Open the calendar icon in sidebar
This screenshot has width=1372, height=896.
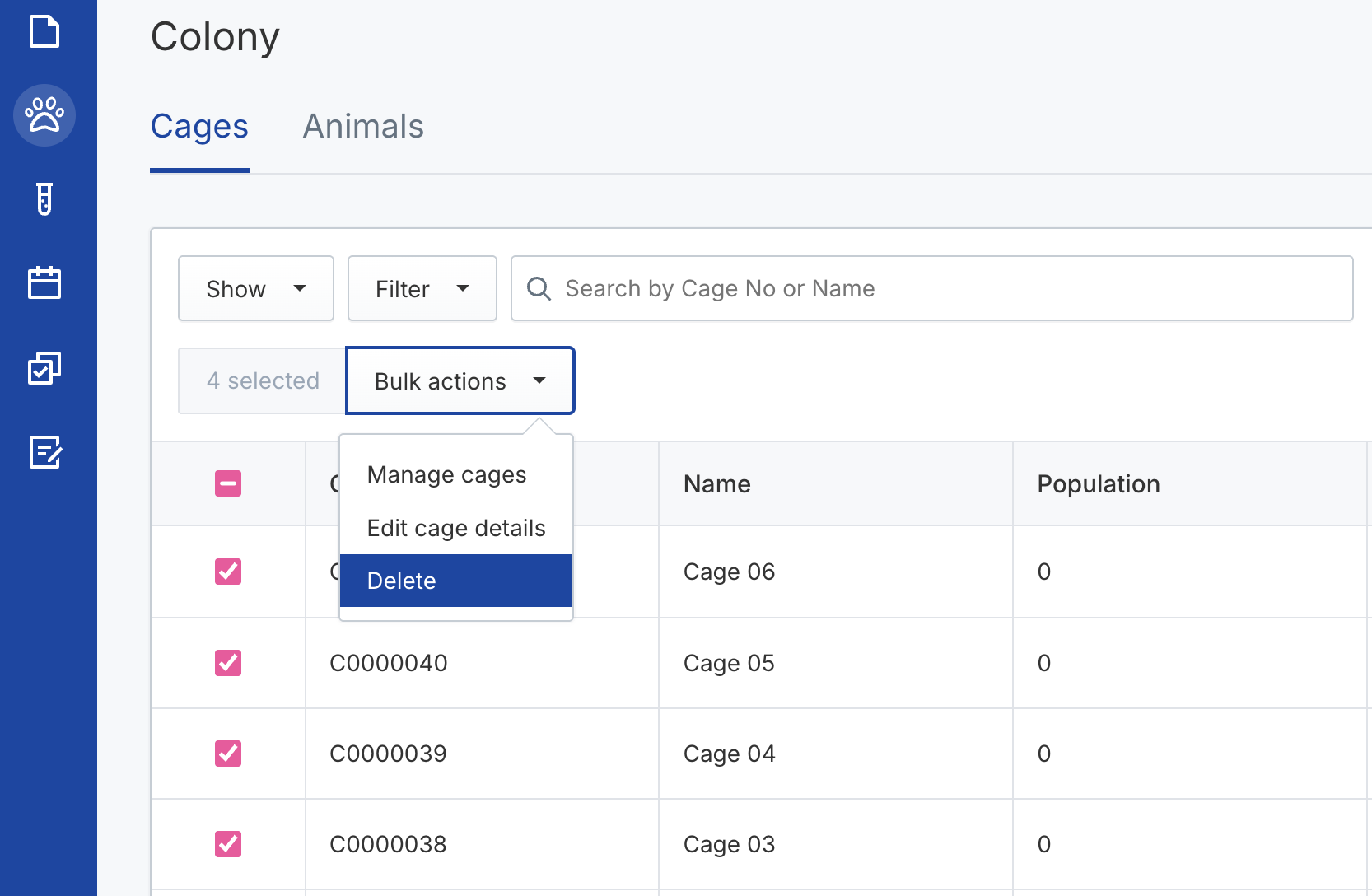coord(44,282)
